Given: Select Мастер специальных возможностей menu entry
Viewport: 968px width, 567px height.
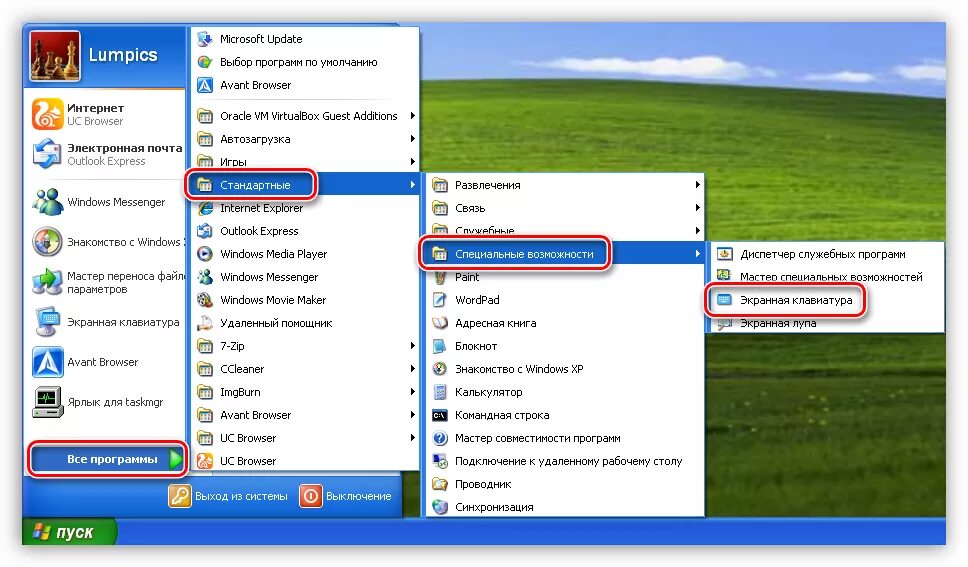Looking at the screenshot, I should pyautogui.click(x=826, y=277).
